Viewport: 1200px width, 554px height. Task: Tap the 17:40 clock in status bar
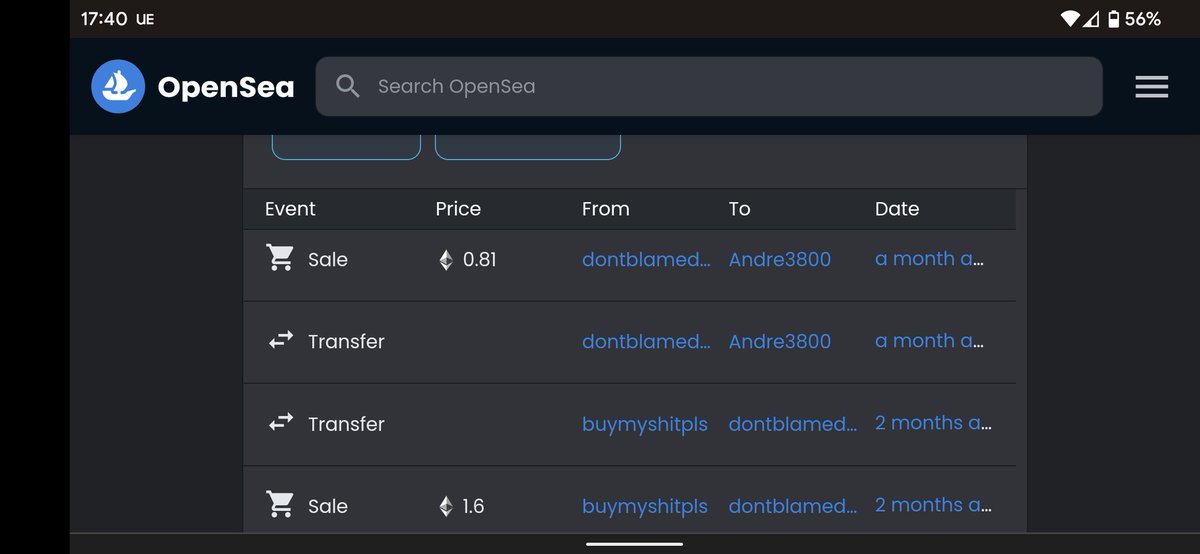click(103, 19)
